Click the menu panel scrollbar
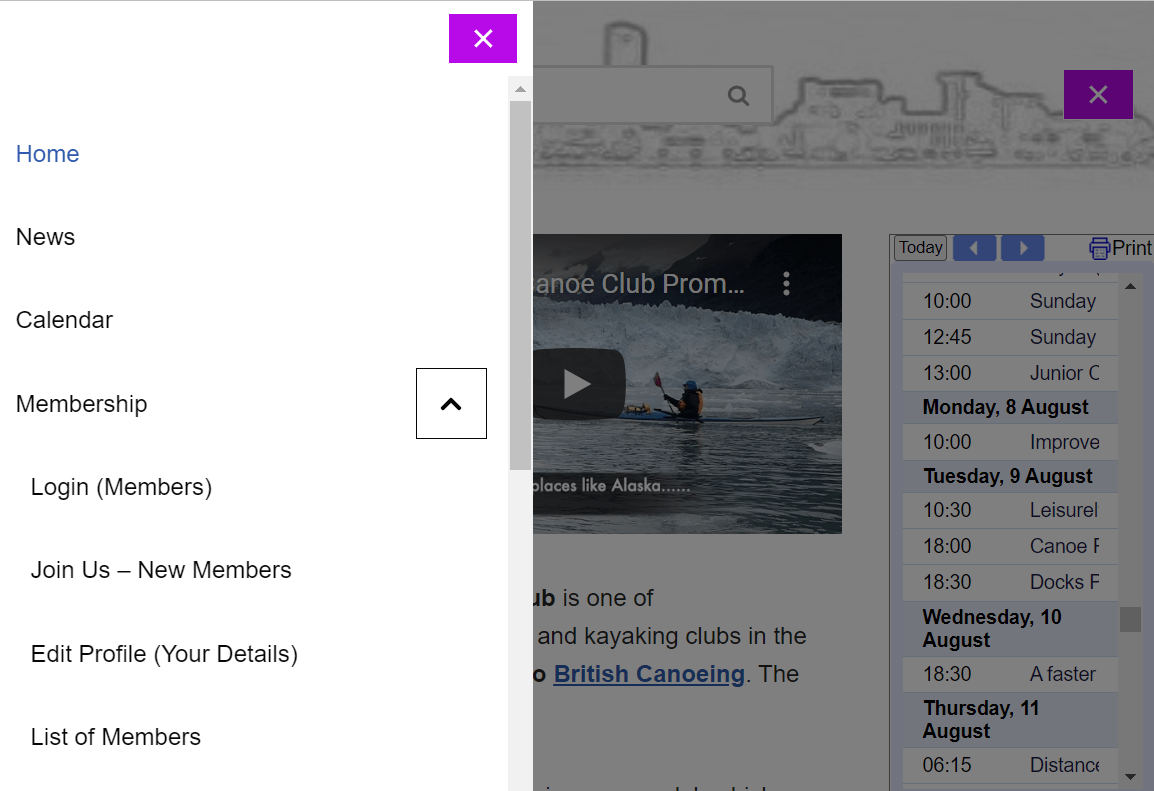1154x791 pixels. (x=520, y=280)
